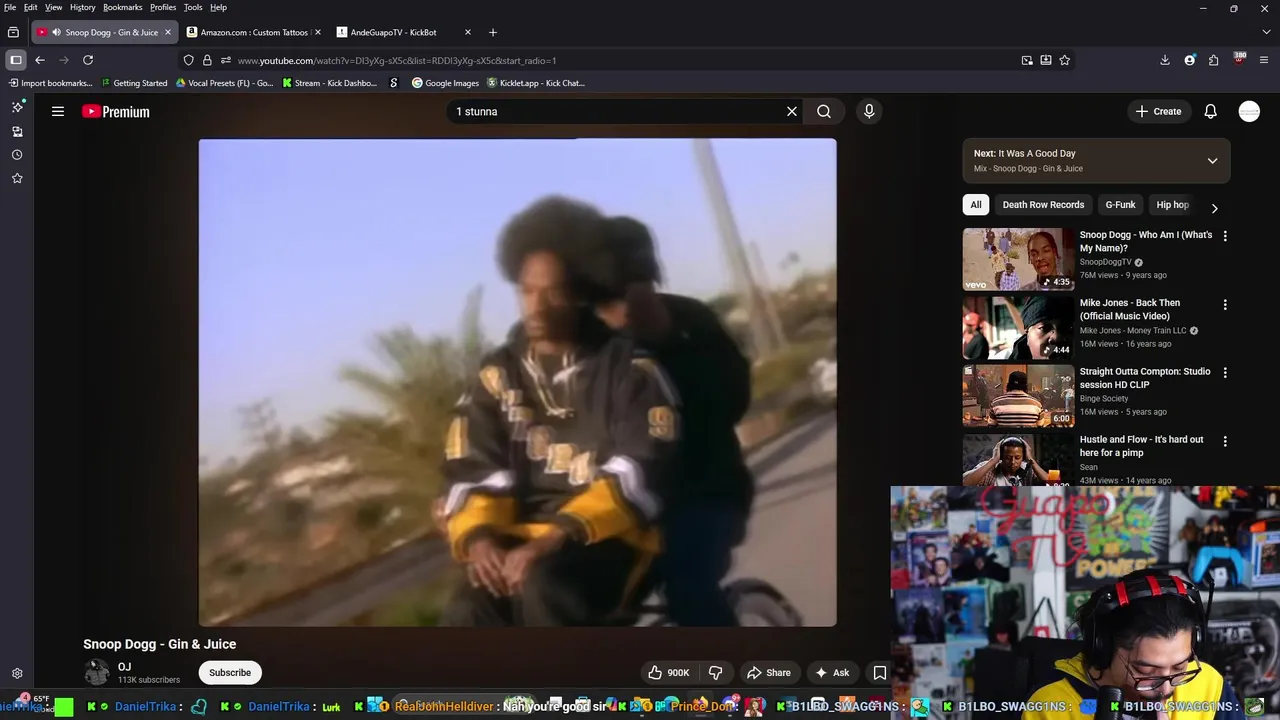Close the Amazon tab

pos(318,32)
